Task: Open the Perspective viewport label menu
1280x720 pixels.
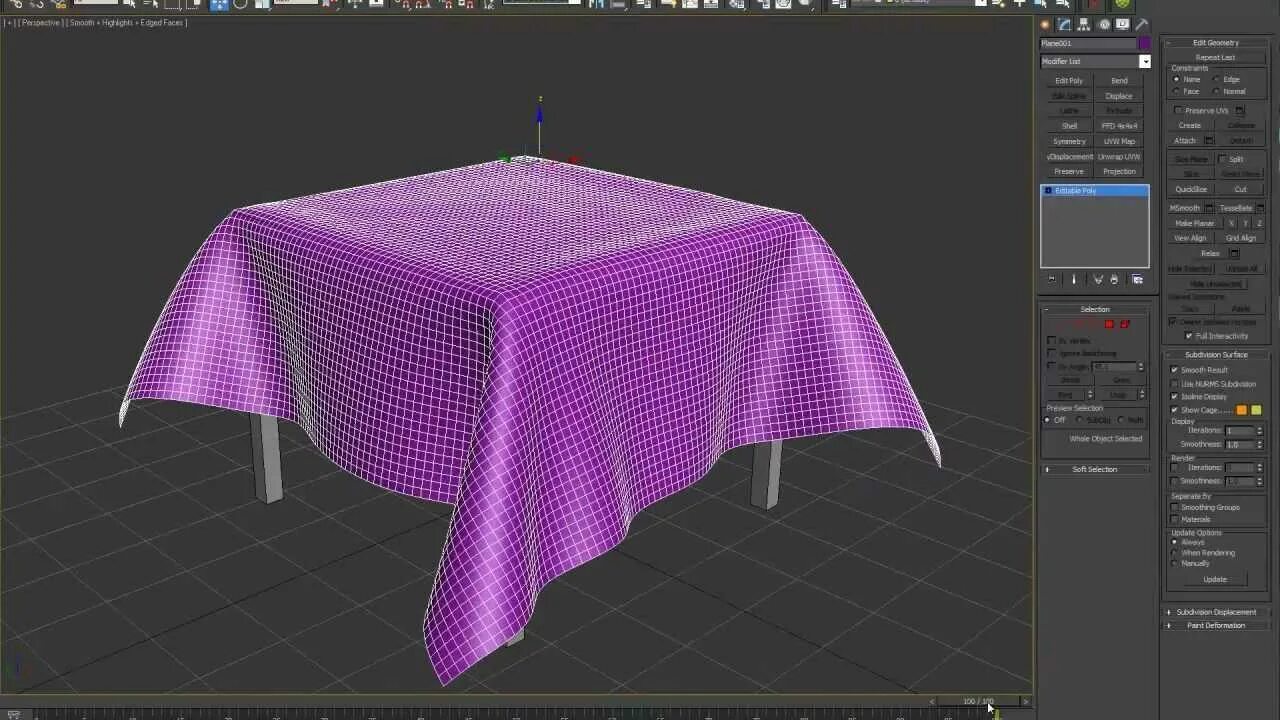Action: click(40, 22)
